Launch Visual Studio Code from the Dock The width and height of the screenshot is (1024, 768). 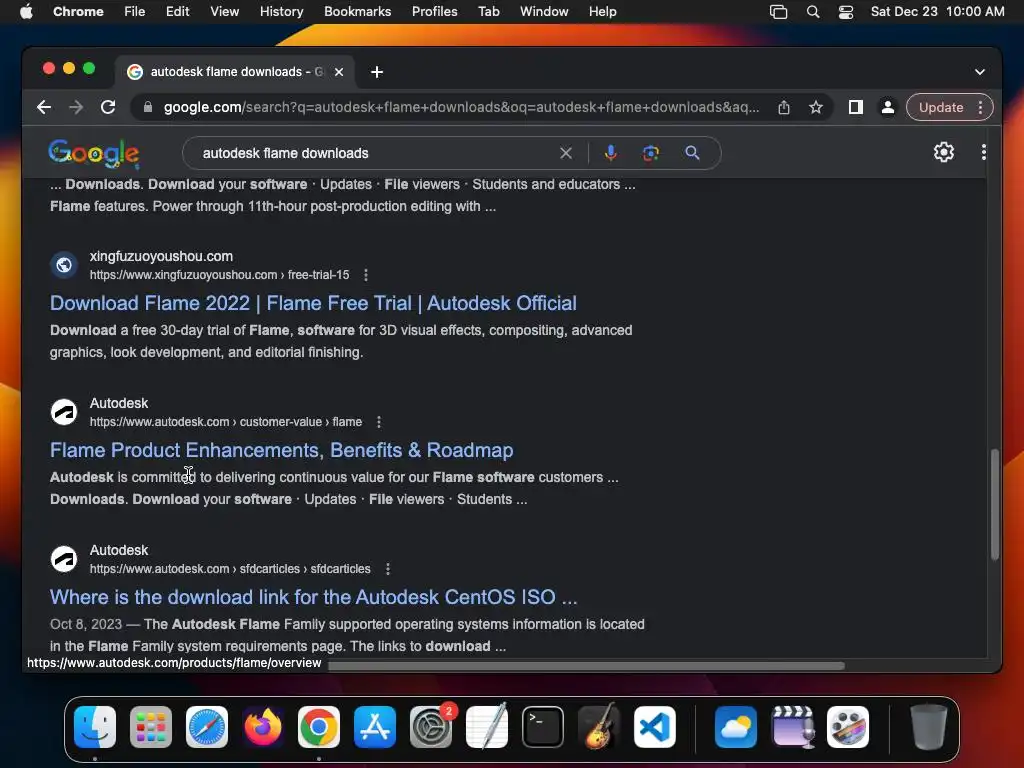click(655, 727)
